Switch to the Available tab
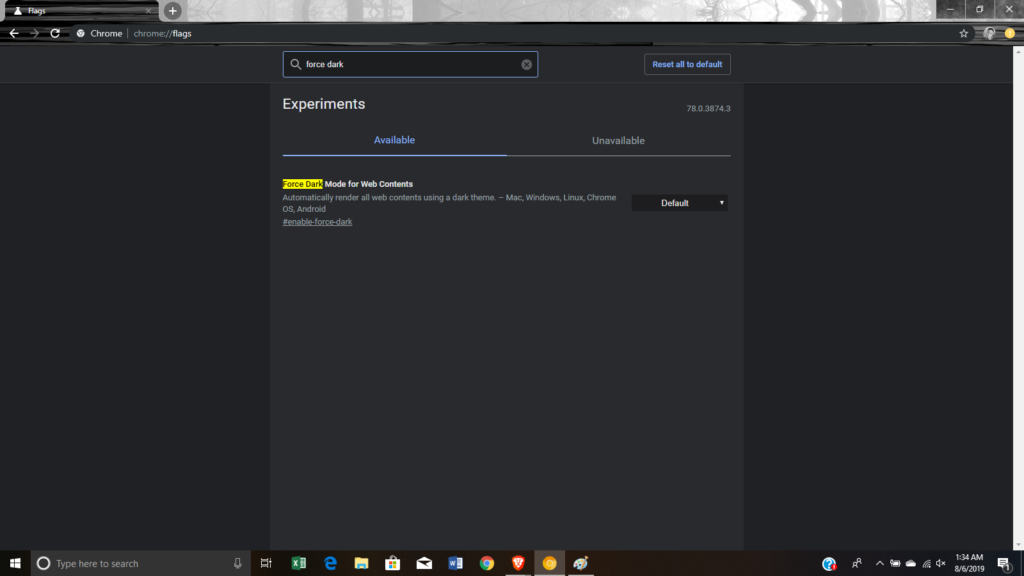Viewport: 1024px width, 576px height. click(394, 140)
